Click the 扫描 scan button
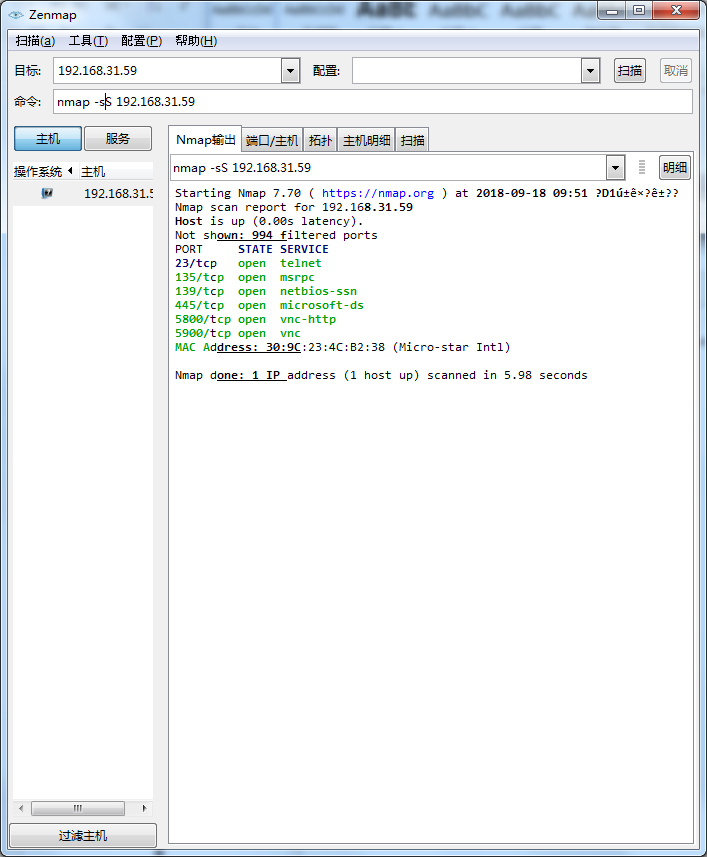 [x=630, y=71]
